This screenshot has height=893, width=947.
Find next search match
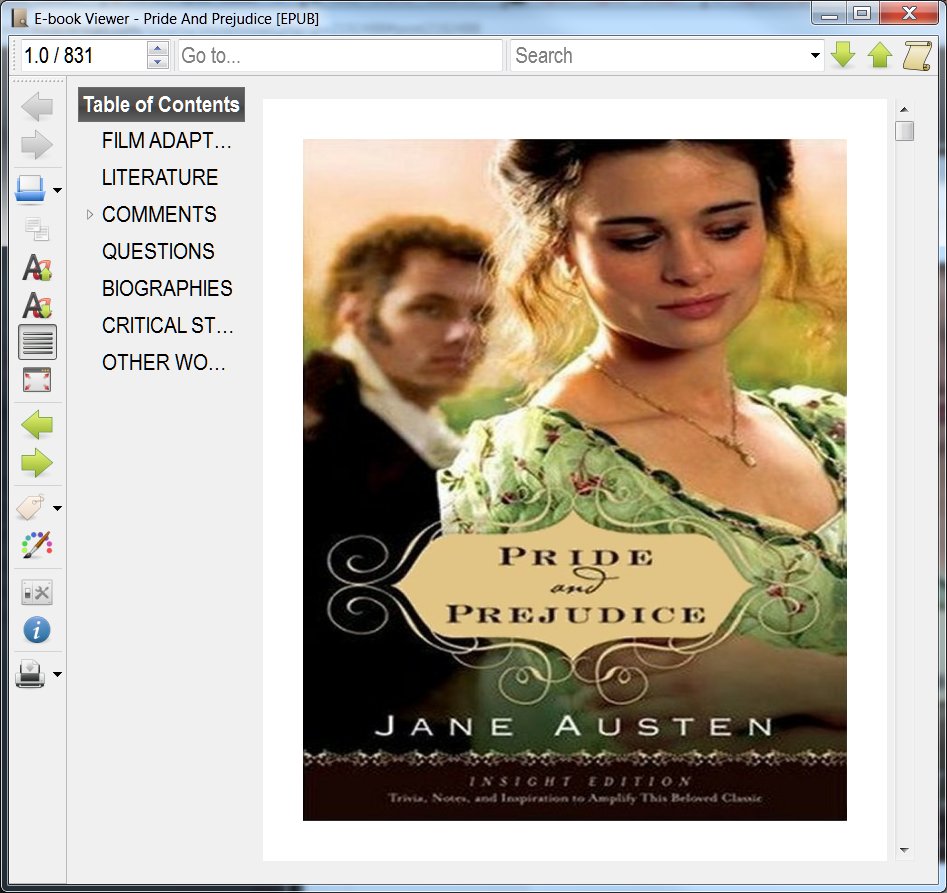843,55
